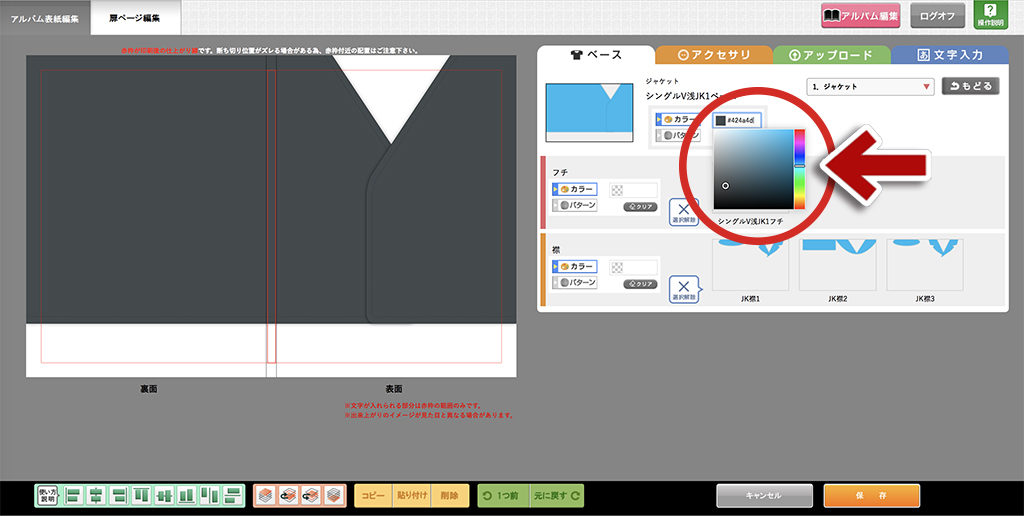Bring layer to front icon
Image resolution: width=1024 pixels, height=516 pixels.
coord(265,495)
